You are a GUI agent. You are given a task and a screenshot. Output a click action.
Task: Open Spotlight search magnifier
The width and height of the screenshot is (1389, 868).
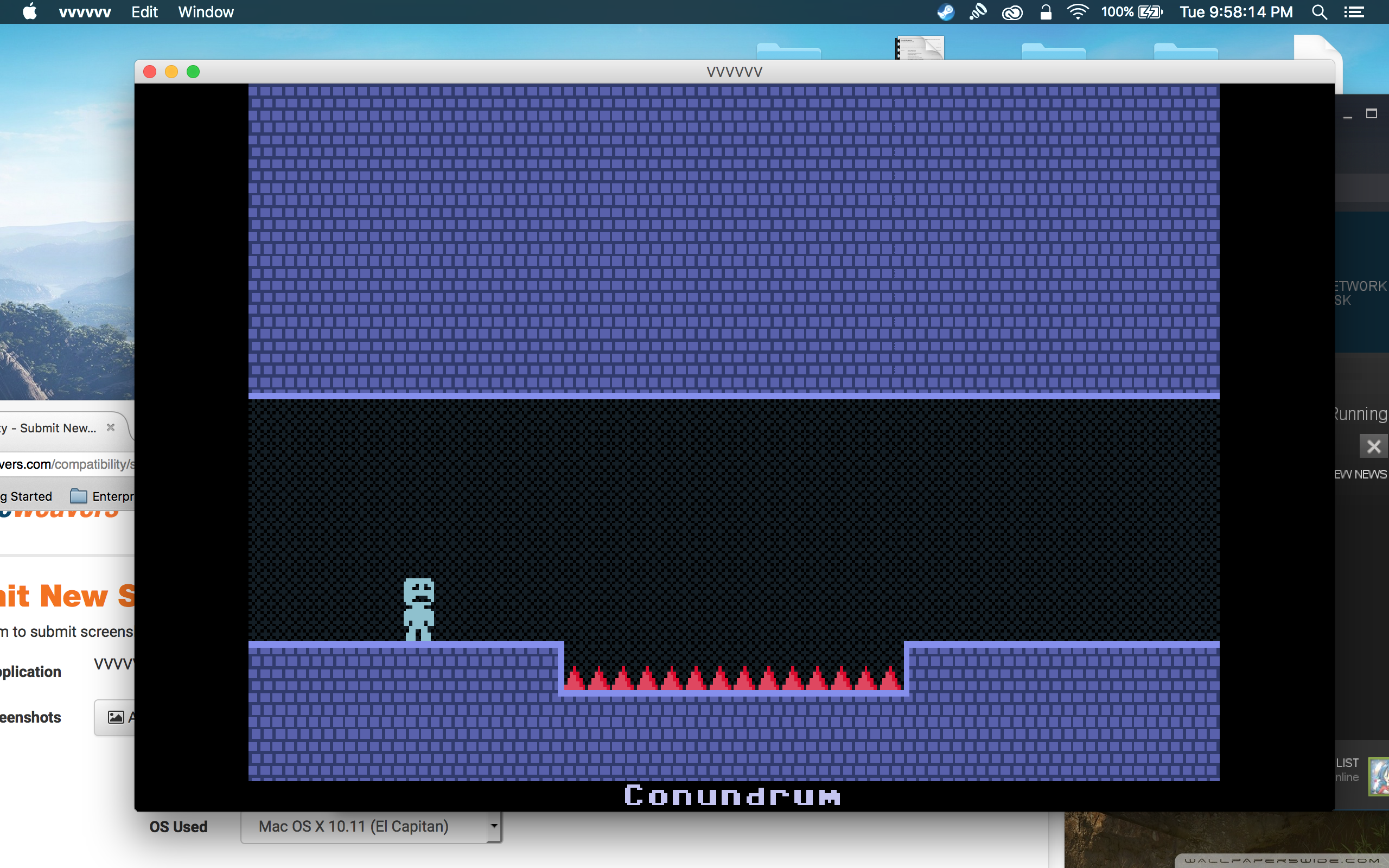point(1320,12)
